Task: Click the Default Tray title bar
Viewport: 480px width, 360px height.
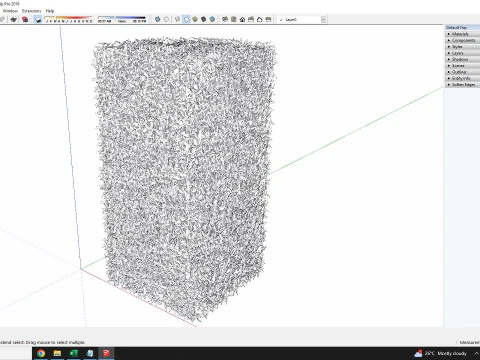Action: (463, 27)
